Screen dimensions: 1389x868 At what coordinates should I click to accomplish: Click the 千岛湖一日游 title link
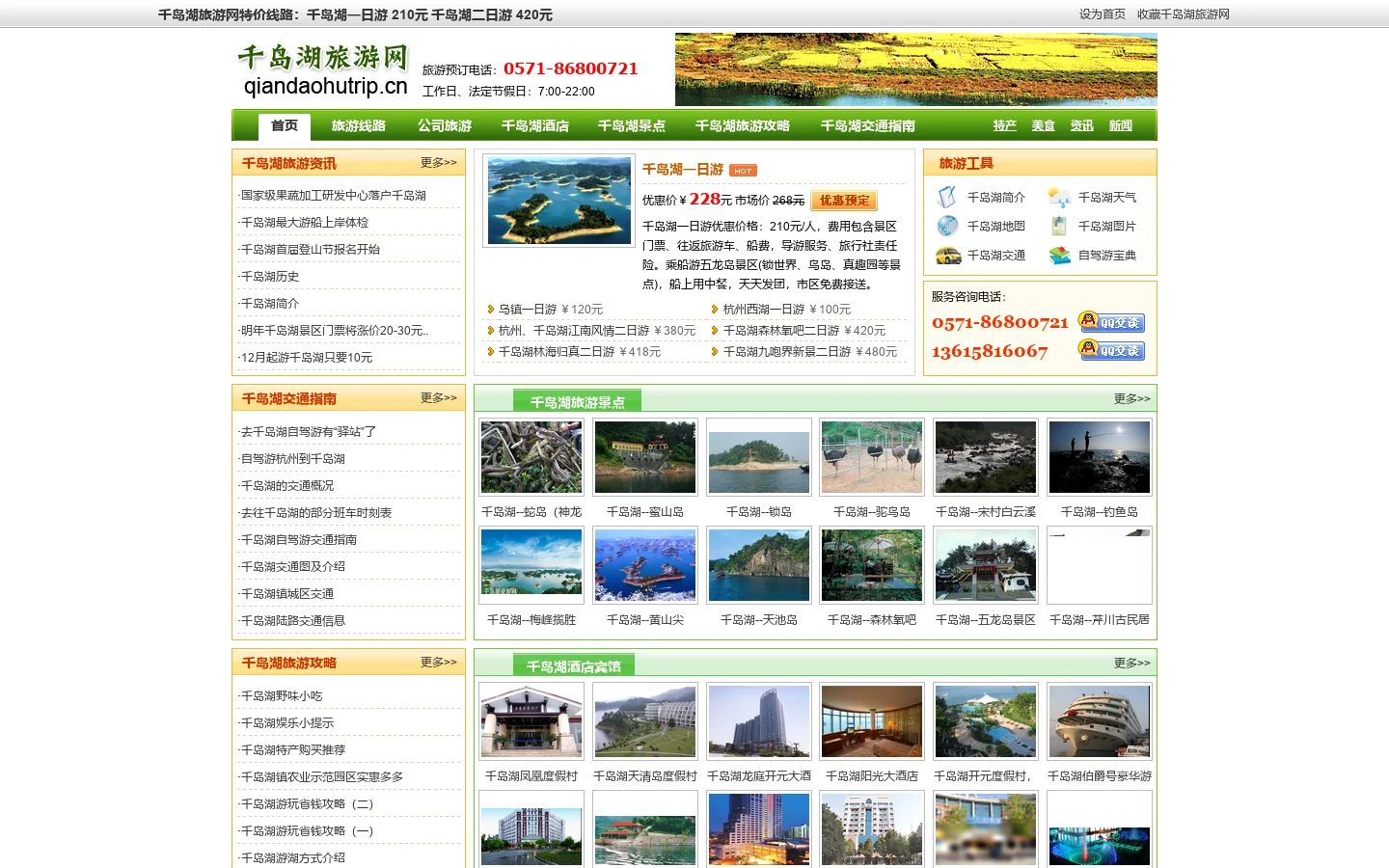(x=683, y=170)
